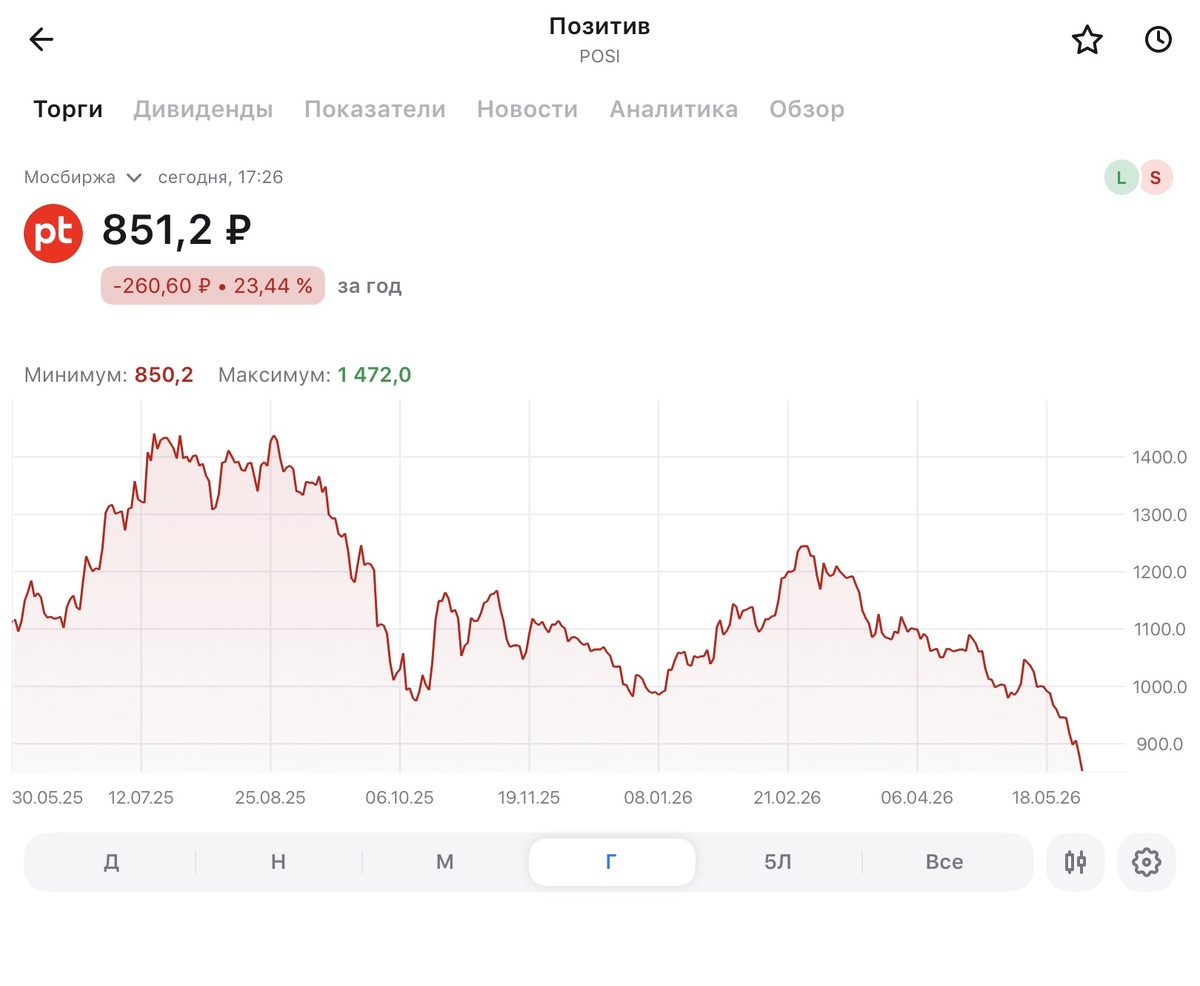The height and width of the screenshot is (986, 1200).
Task: Tap the Позитив title
Action: pos(600,26)
